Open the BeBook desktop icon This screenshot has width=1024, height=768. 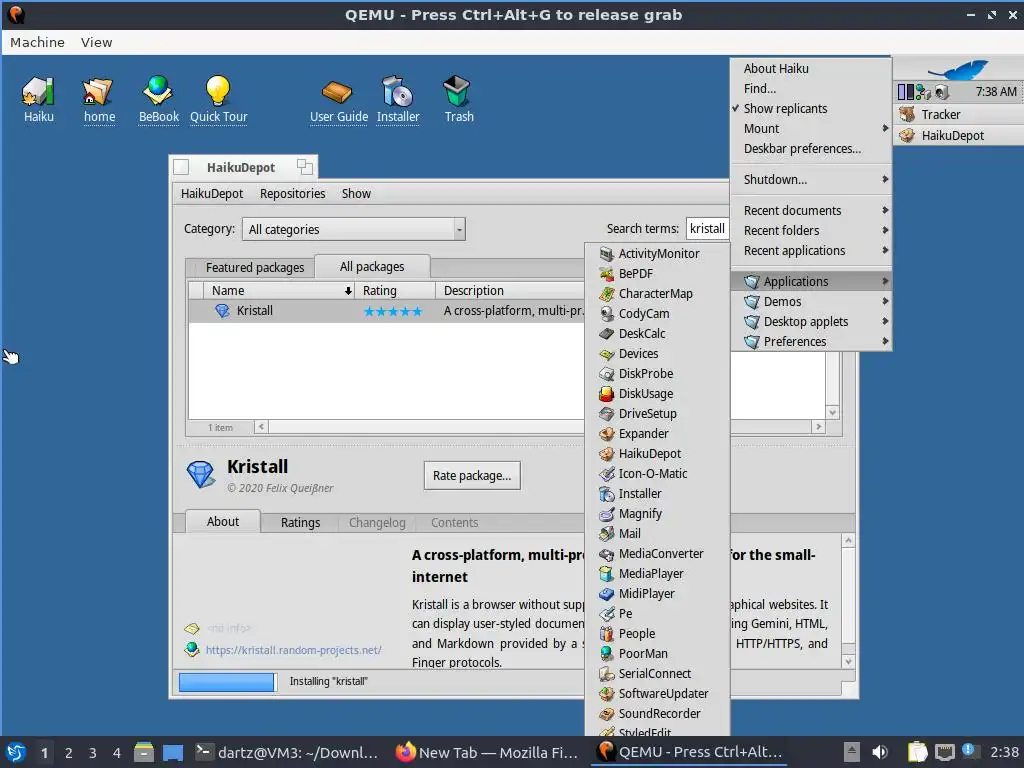tap(158, 99)
